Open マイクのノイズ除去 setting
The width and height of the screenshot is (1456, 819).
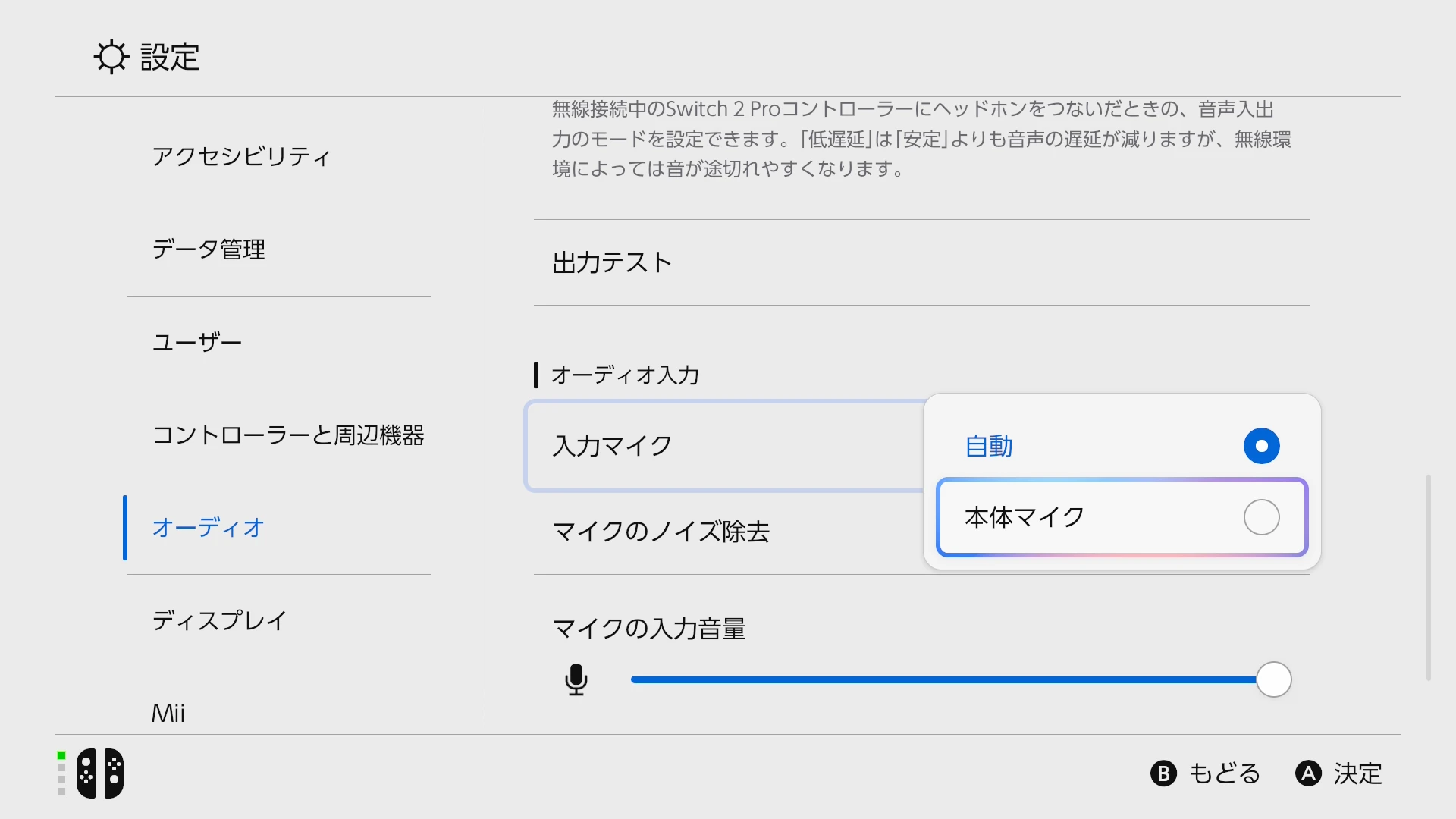[x=728, y=532]
